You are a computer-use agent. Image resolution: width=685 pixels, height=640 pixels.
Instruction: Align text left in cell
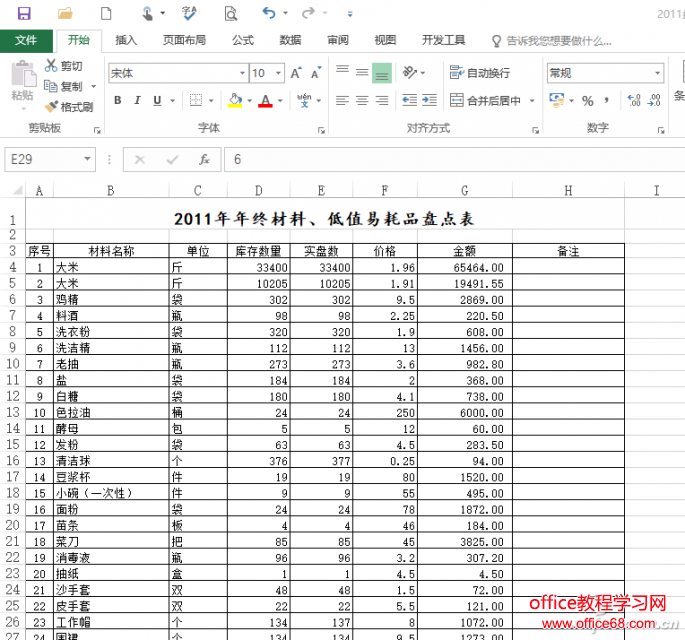click(342, 100)
